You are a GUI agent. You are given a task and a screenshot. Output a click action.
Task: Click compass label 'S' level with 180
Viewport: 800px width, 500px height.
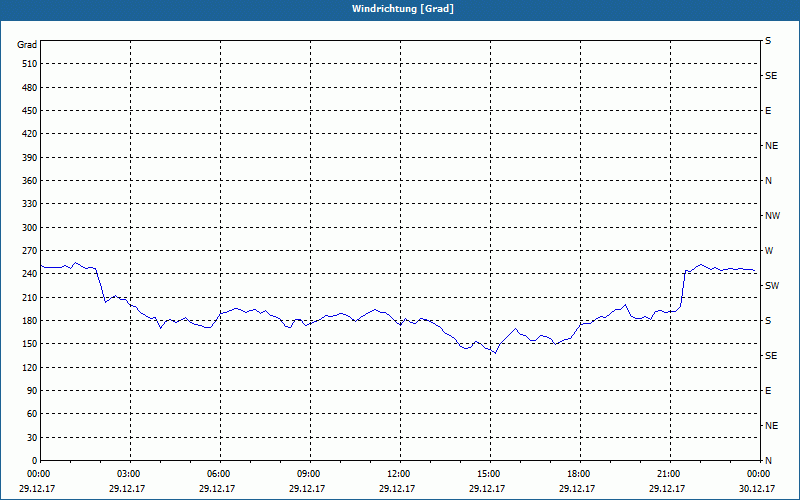tap(768, 321)
